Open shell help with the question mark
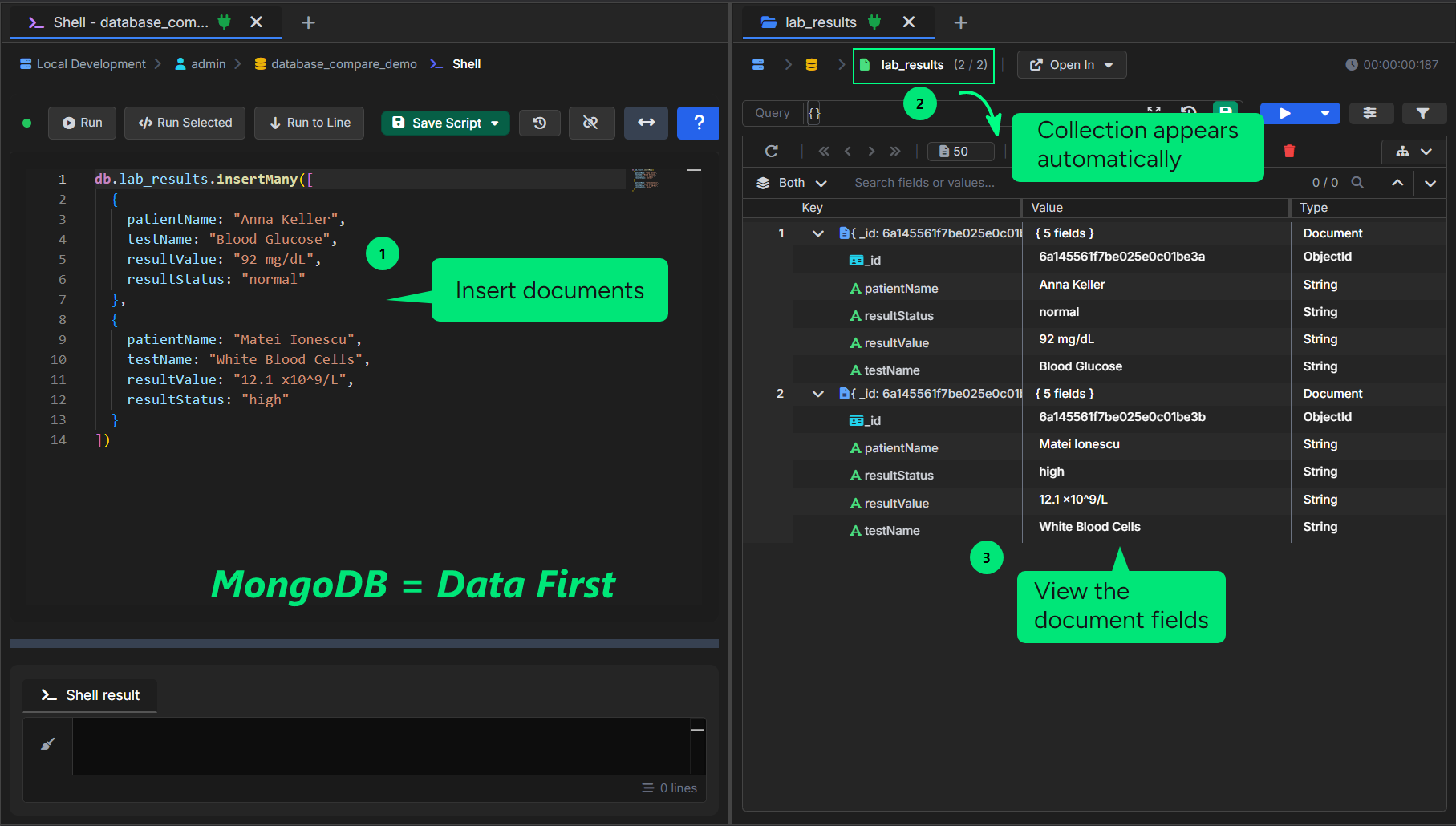The image size is (1456, 826). [x=698, y=123]
